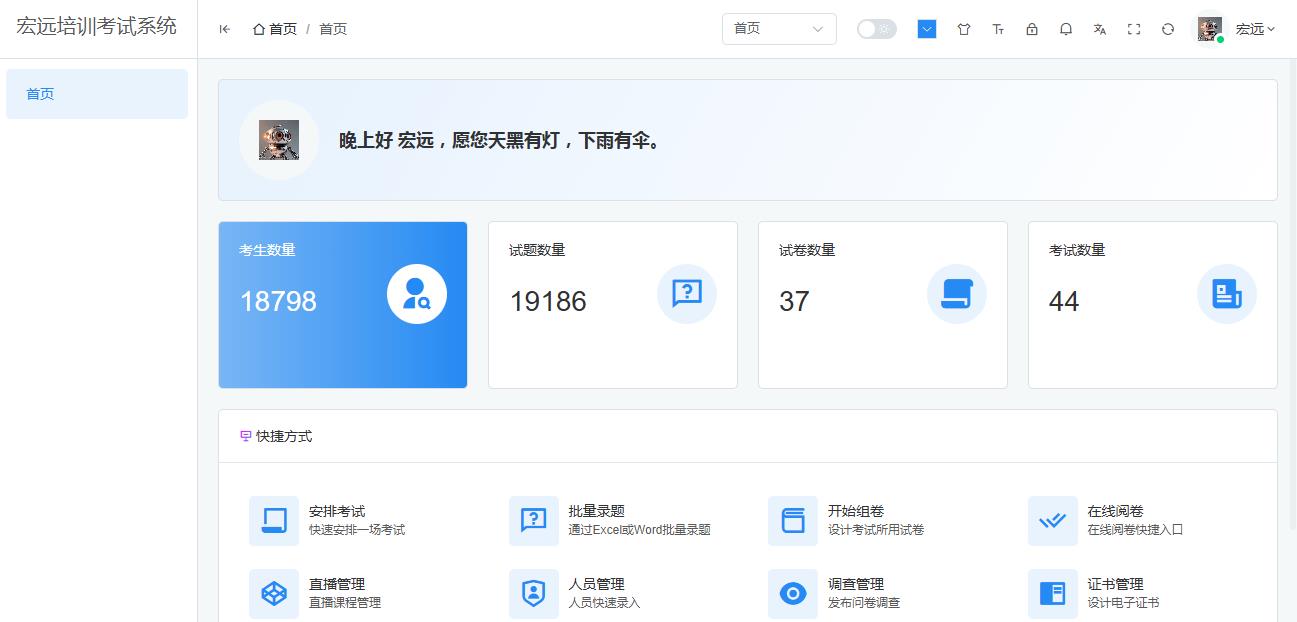This screenshot has width=1297, height=622.
Task: Click the language translation icon
Action: tap(1099, 29)
